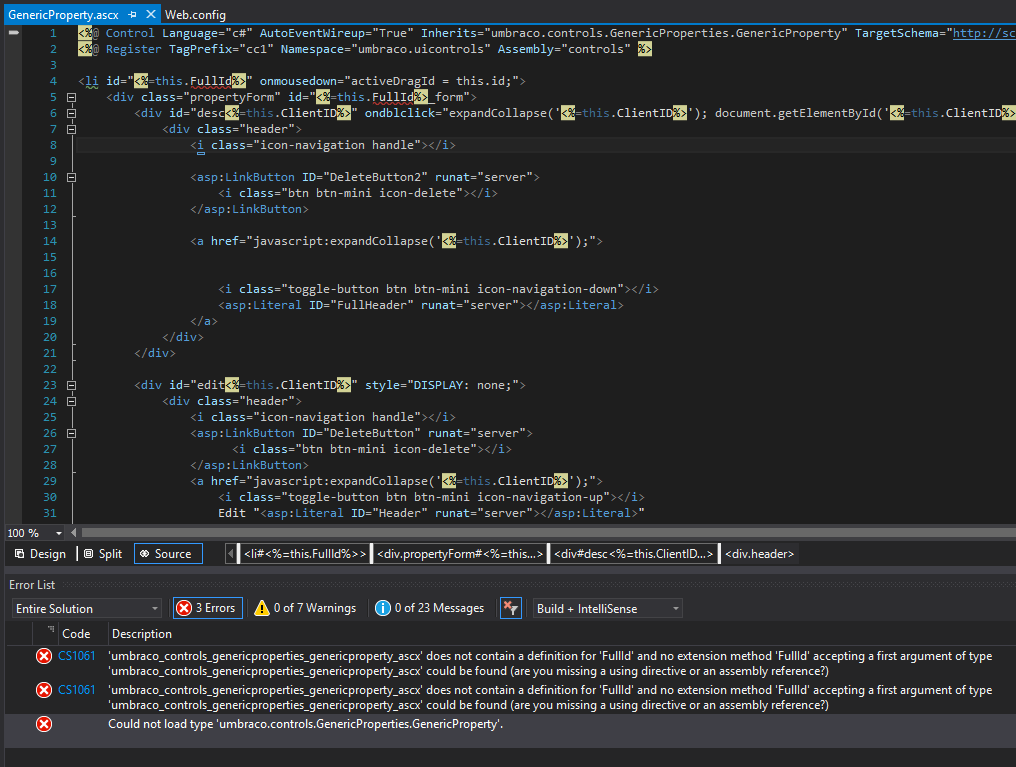This screenshot has height=767, width=1016.
Task: Click the error icon of the second CS1061 row
Action: 44,690
